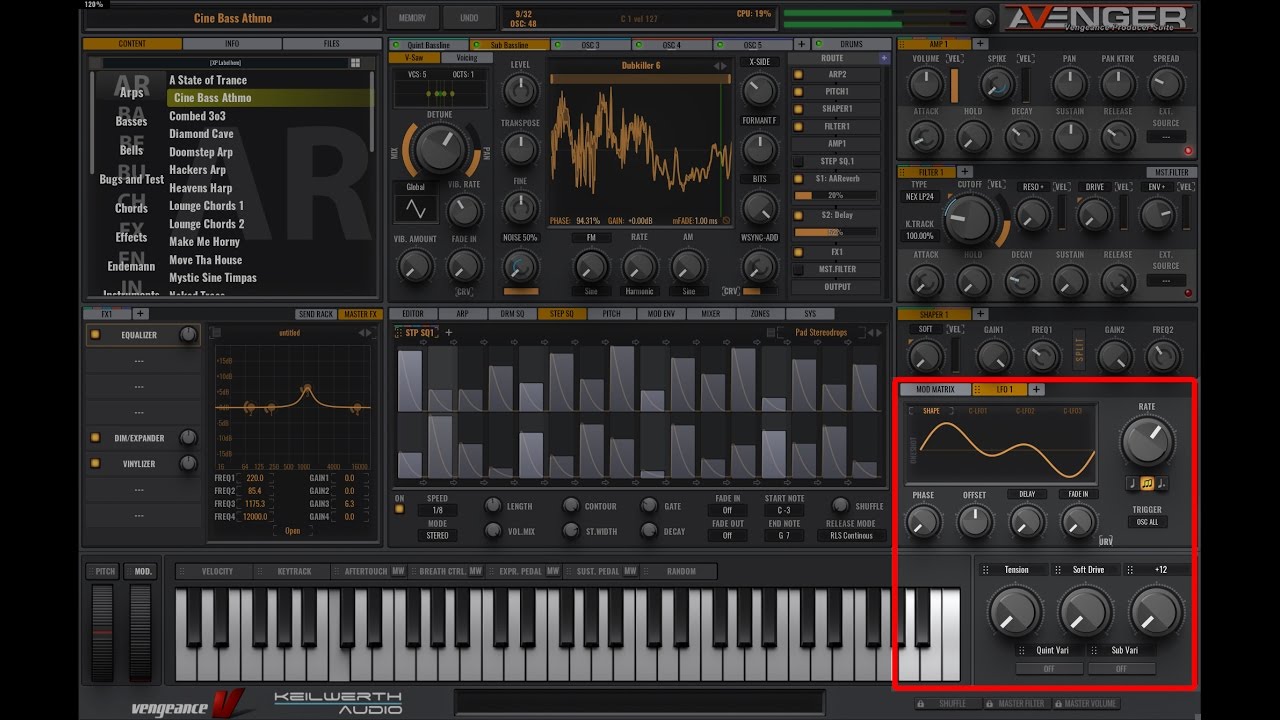Toggle the step sequencer ON switch
The width and height of the screenshot is (1280, 720).
400,510
